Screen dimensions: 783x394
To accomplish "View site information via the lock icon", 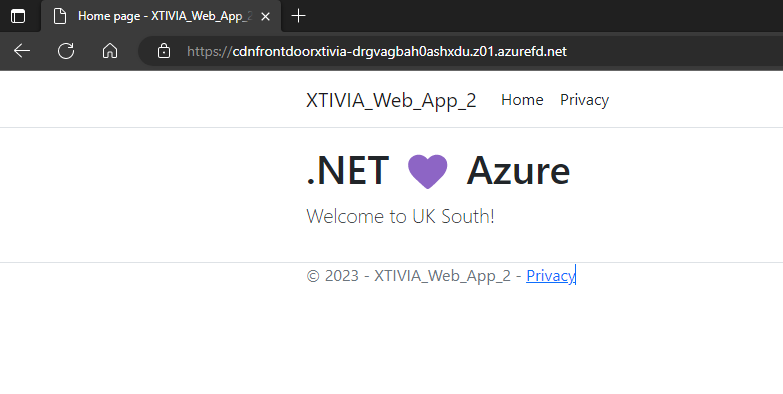I will click(x=164, y=51).
